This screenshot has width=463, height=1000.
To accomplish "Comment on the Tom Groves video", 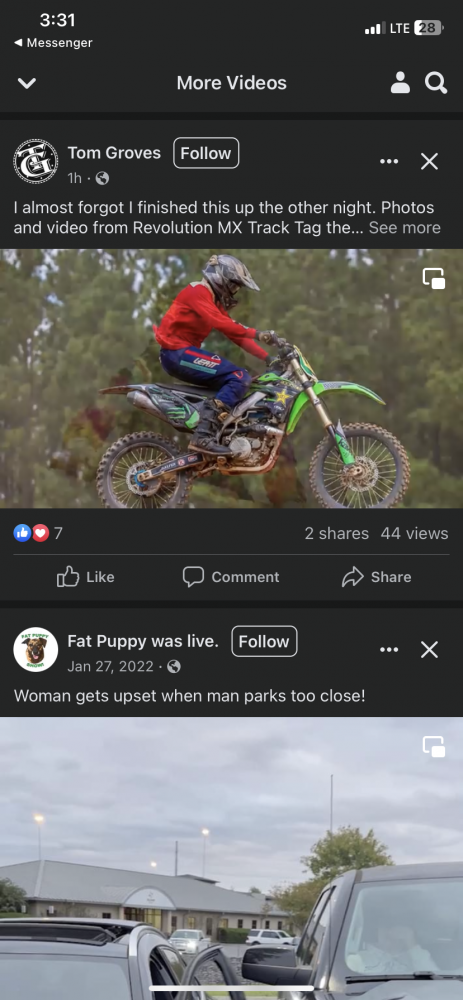I will 231,577.
